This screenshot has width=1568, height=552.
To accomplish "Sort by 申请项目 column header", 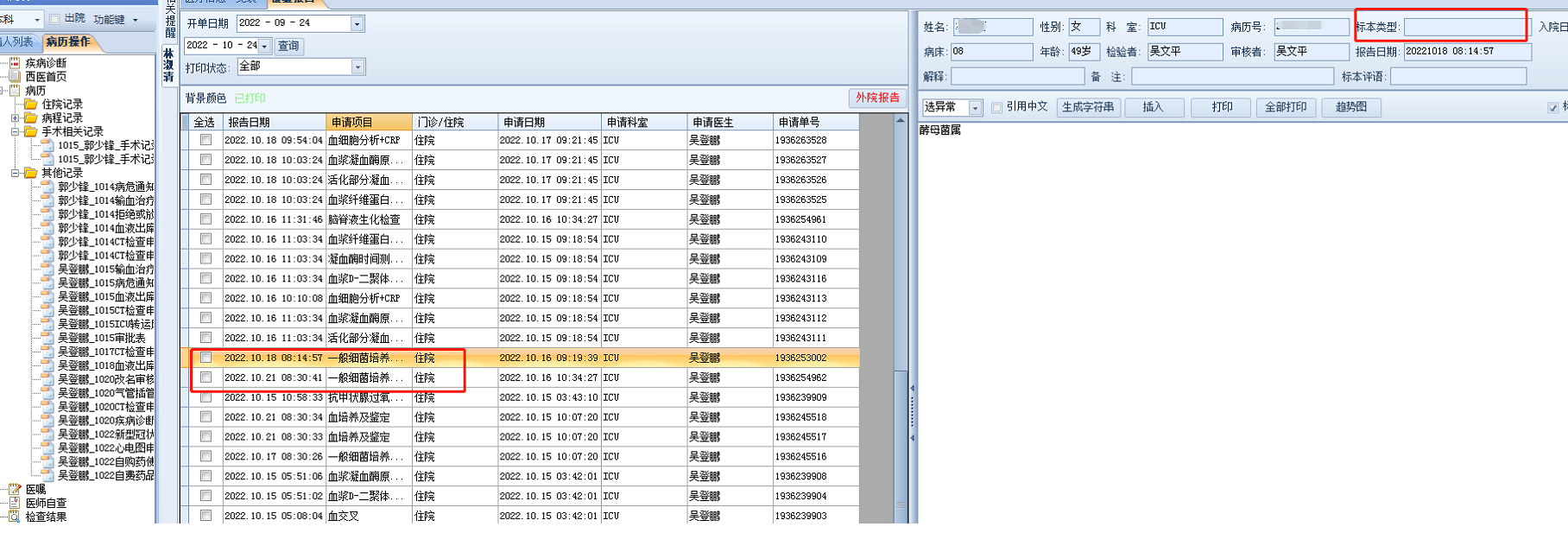I will pyautogui.click(x=369, y=123).
